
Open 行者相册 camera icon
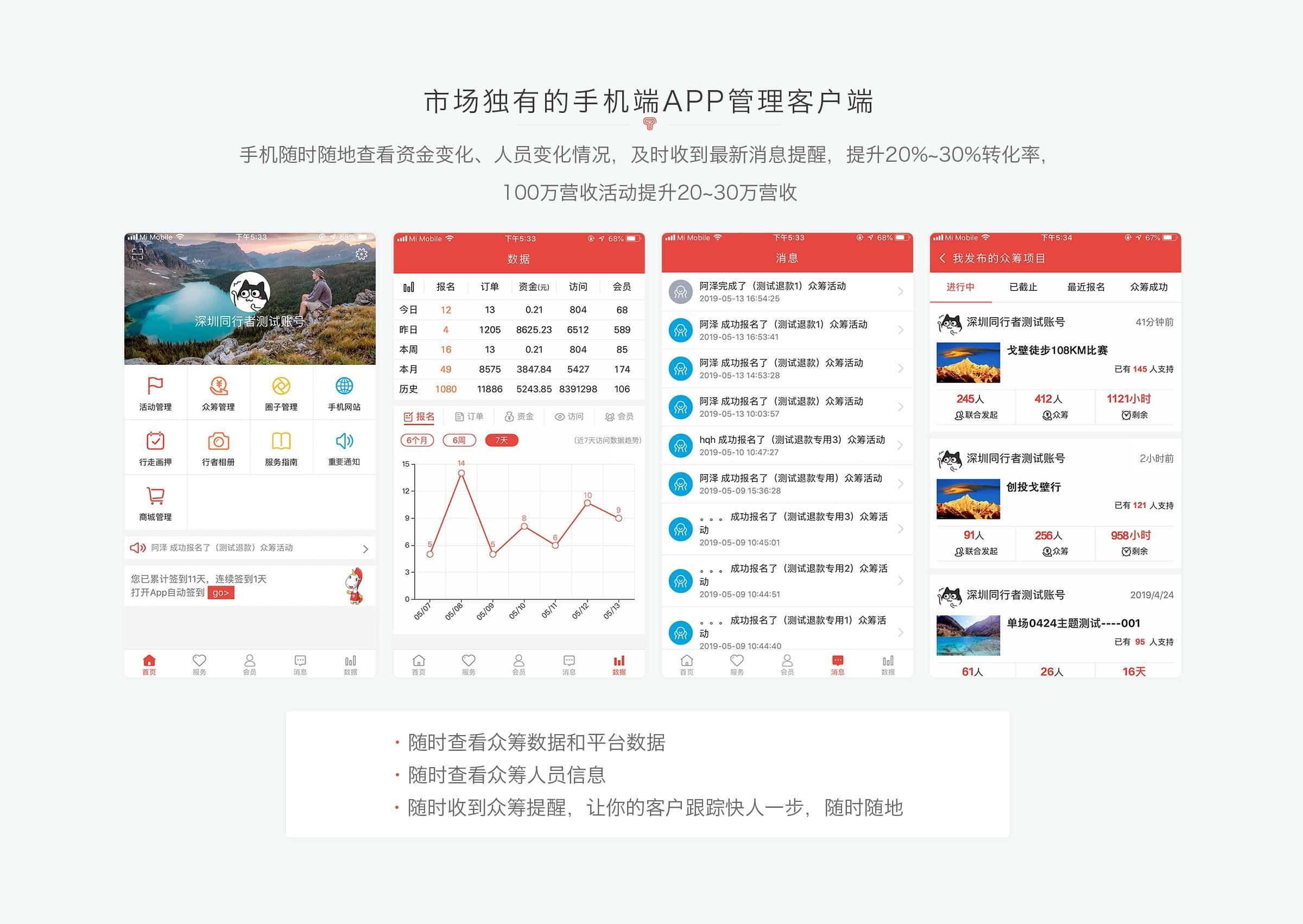pyautogui.click(x=218, y=441)
